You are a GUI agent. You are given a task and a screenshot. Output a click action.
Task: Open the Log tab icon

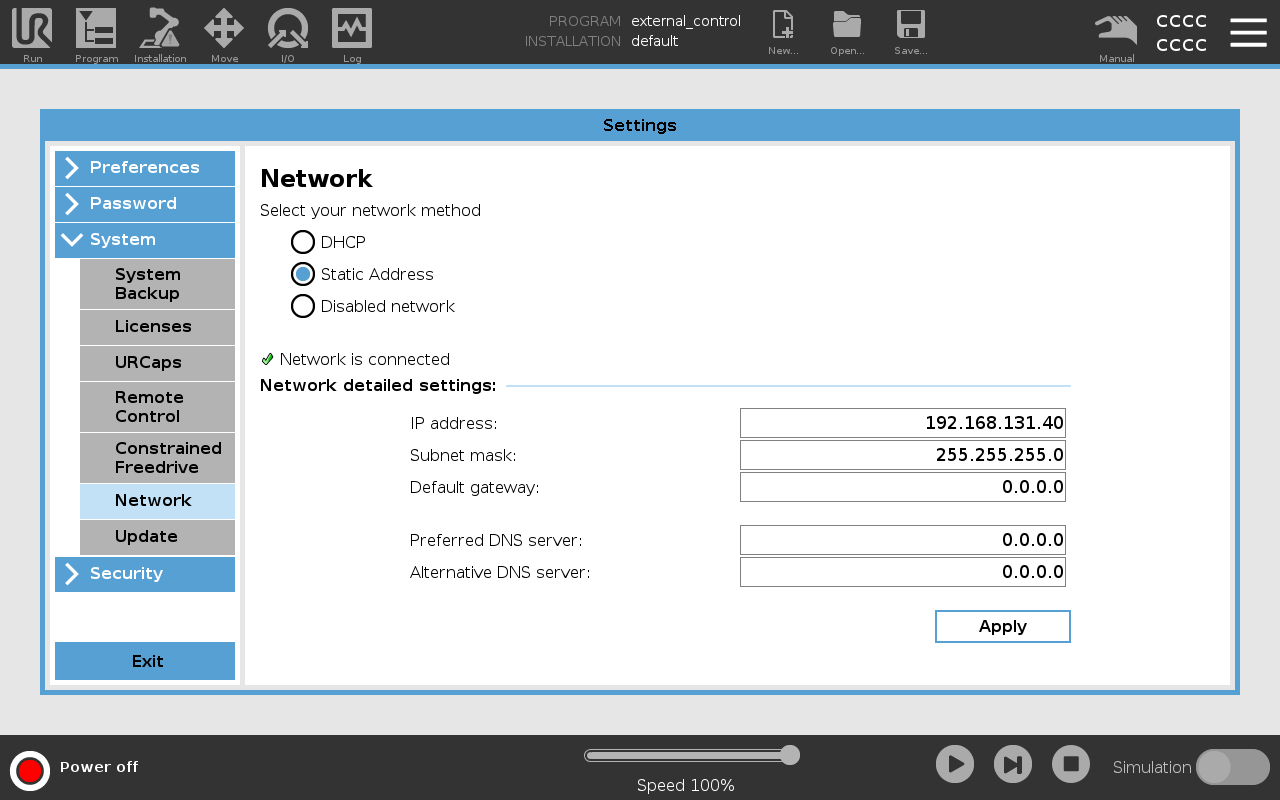tap(352, 32)
